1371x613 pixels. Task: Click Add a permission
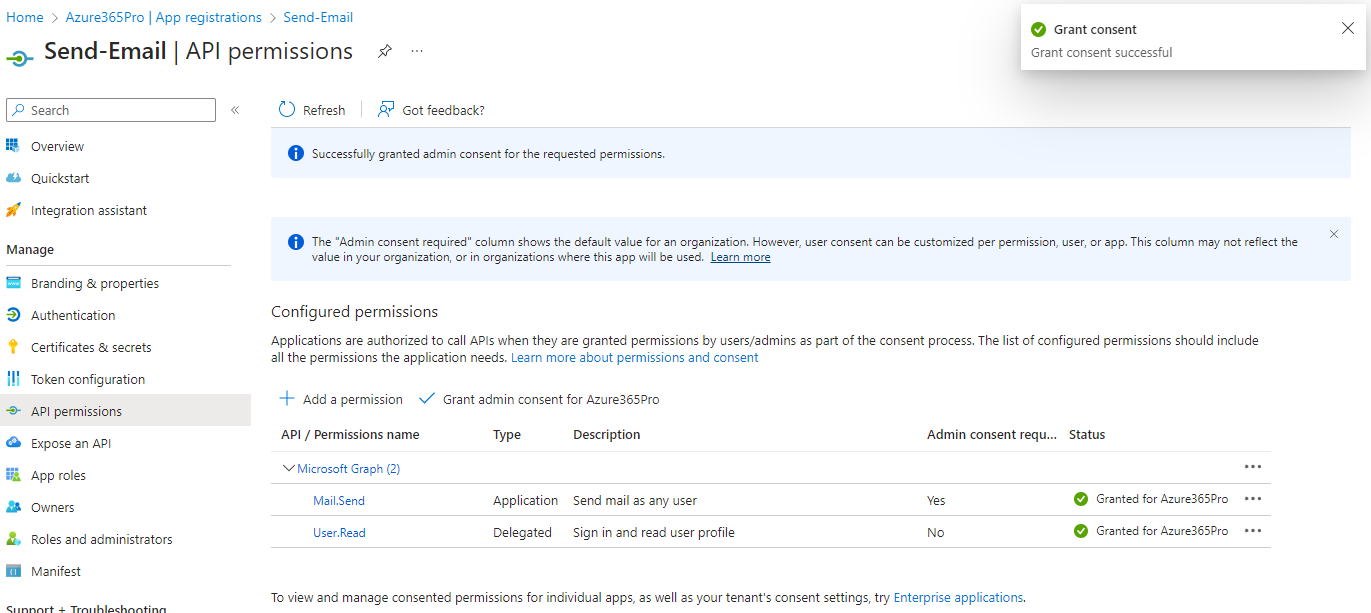point(341,399)
